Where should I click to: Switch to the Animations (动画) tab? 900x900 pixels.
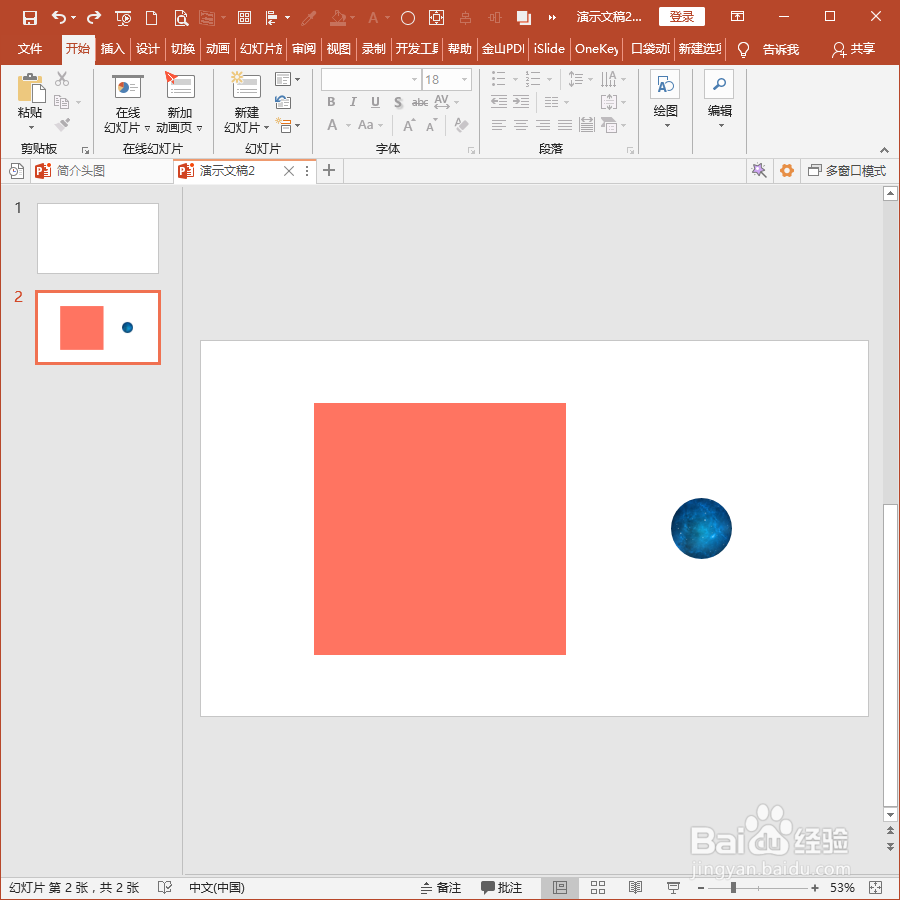[218, 49]
